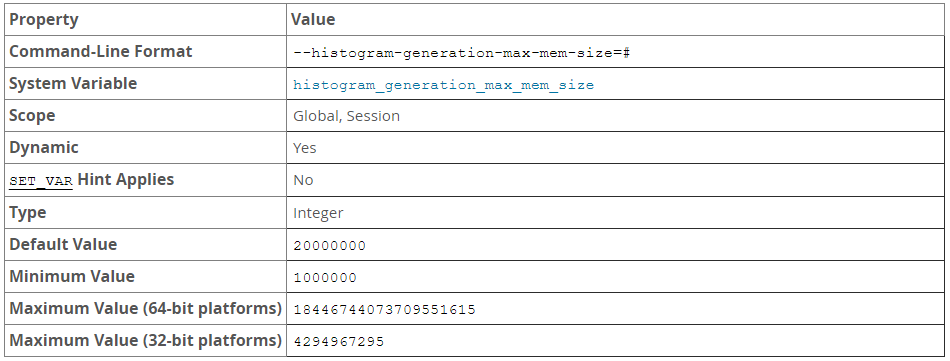Click the Type row label
This screenshot has height=361, width=950.
point(27,213)
